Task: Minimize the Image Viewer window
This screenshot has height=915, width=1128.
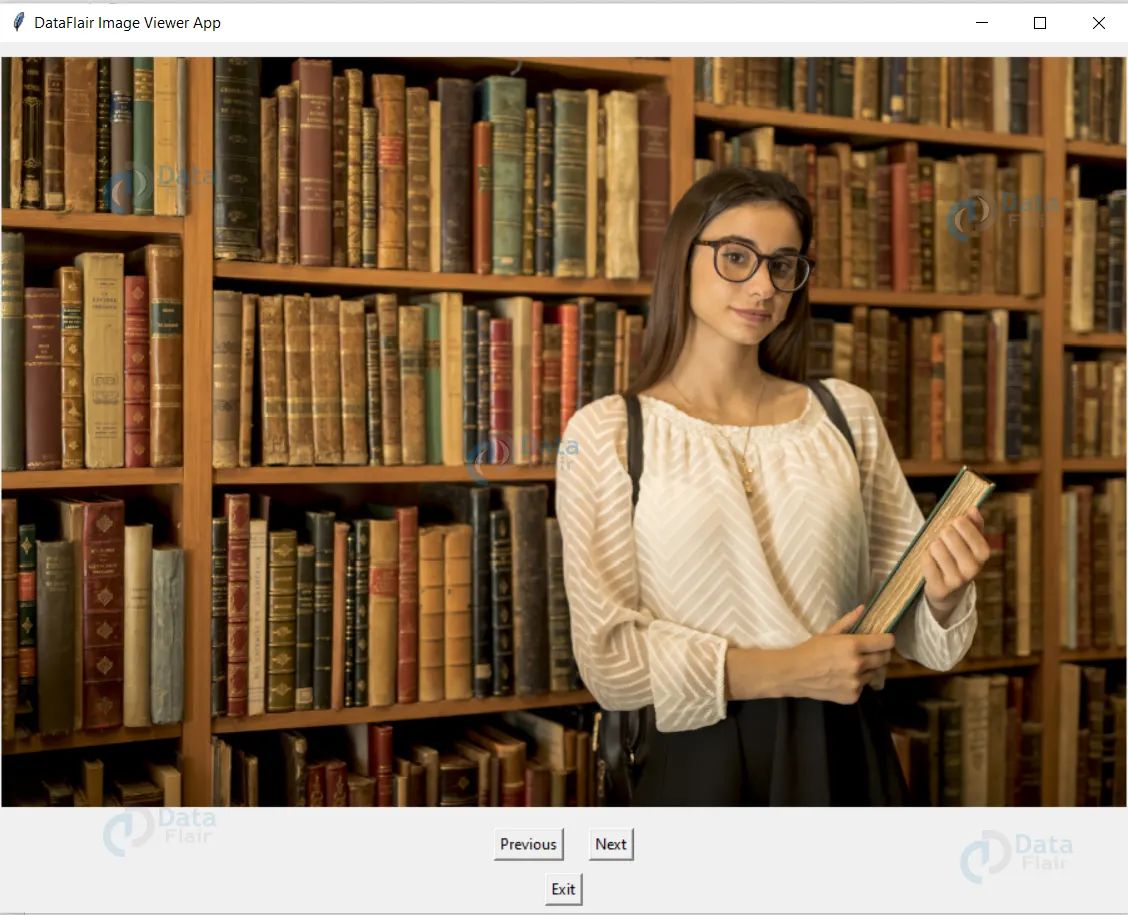Action: coord(981,22)
